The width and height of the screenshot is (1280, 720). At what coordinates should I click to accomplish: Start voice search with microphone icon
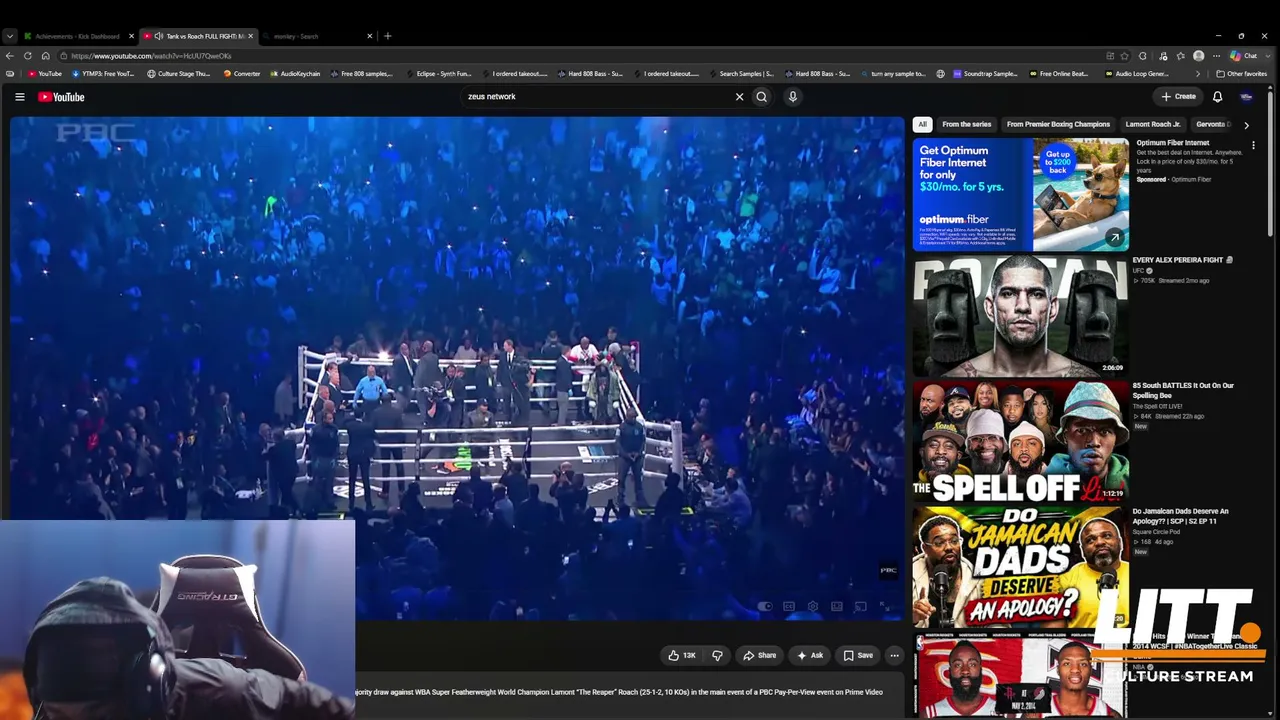793,97
